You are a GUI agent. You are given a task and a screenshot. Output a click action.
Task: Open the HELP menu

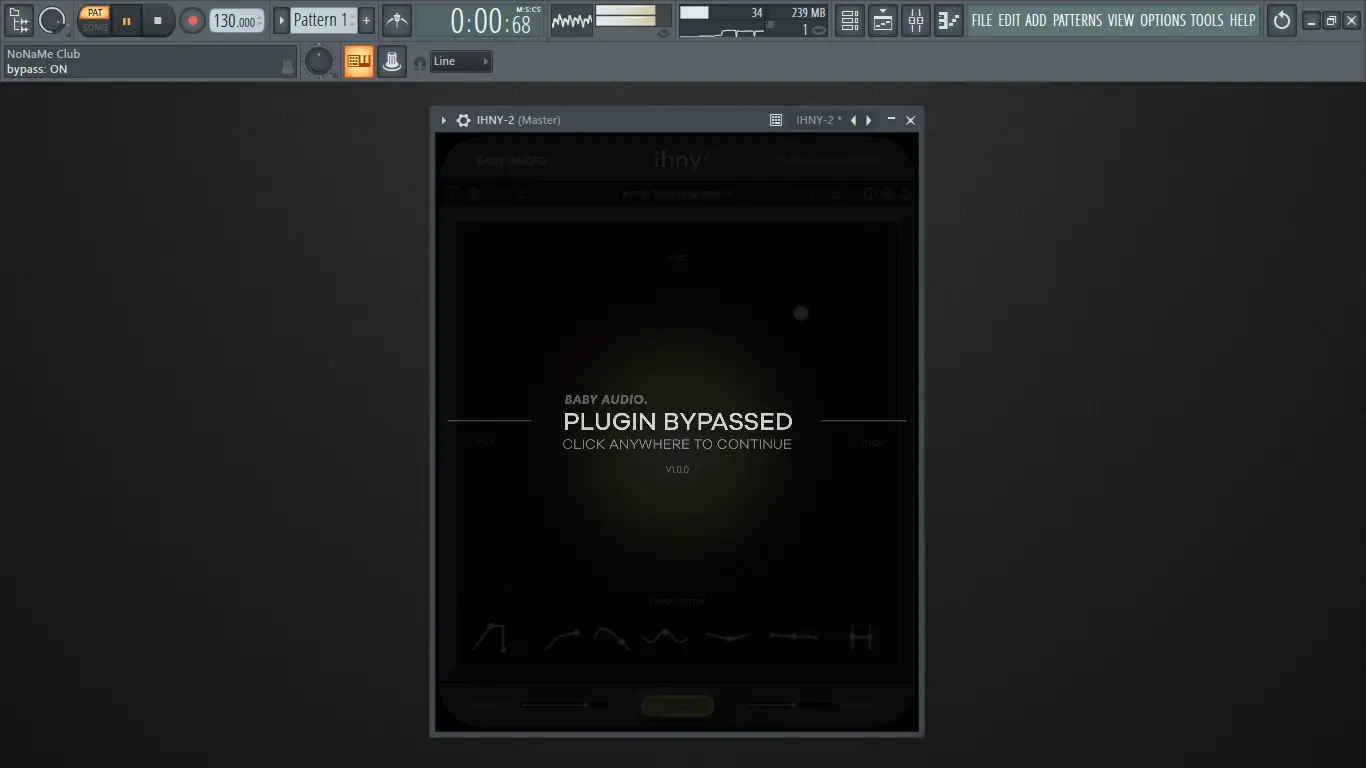coord(1242,20)
